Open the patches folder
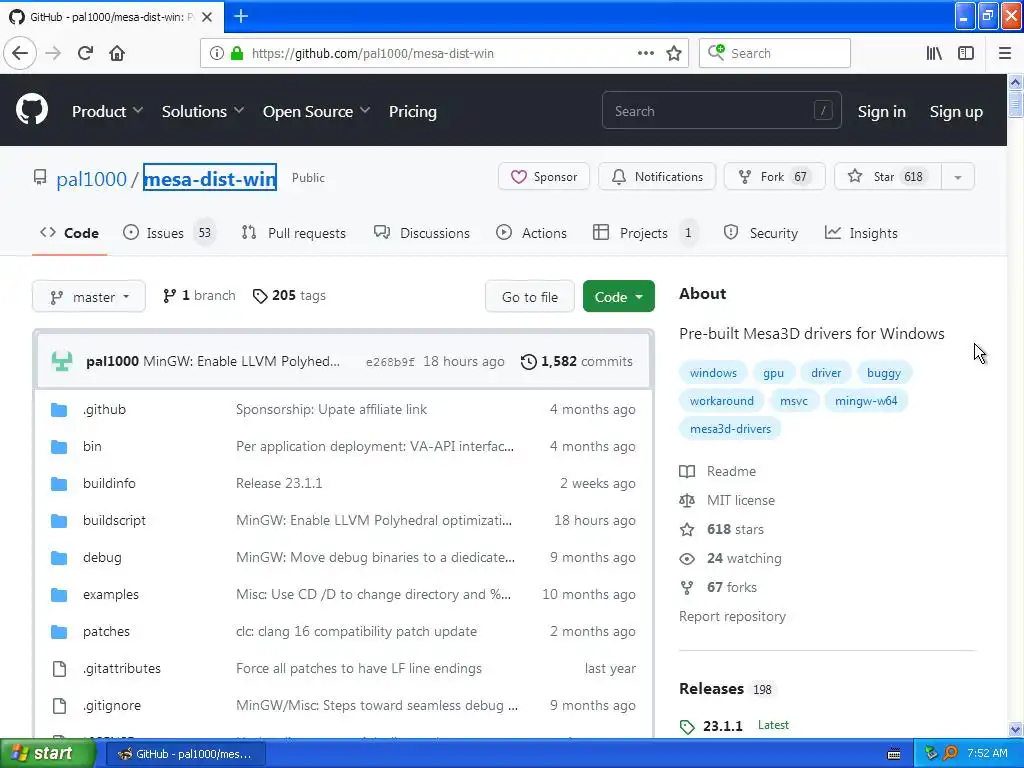The width and height of the screenshot is (1024, 768). click(106, 632)
